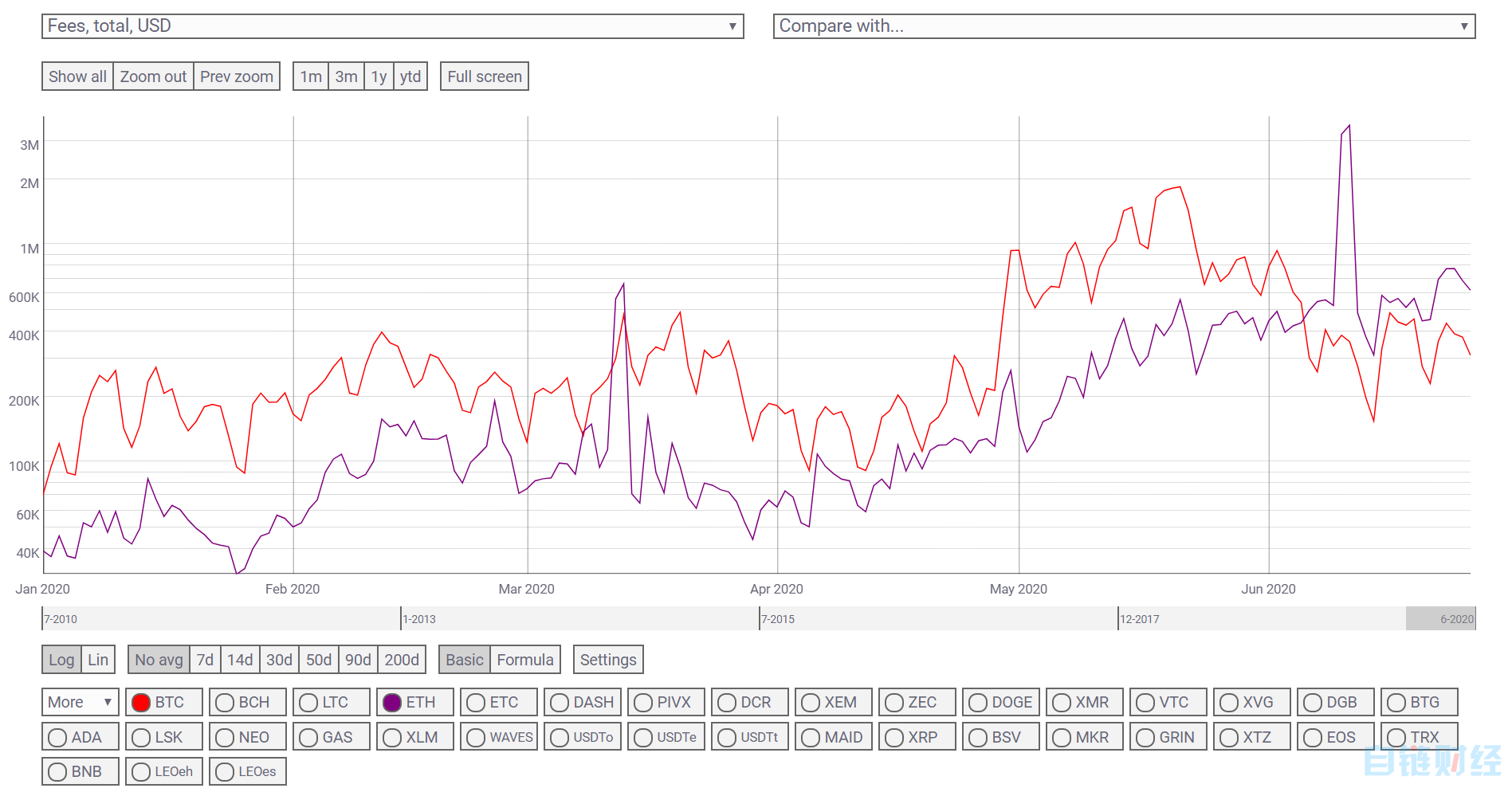Image resolution: width=1512 pixels, height=792 pixels.
Task: Select the 200d average
Action: [402, 660]
